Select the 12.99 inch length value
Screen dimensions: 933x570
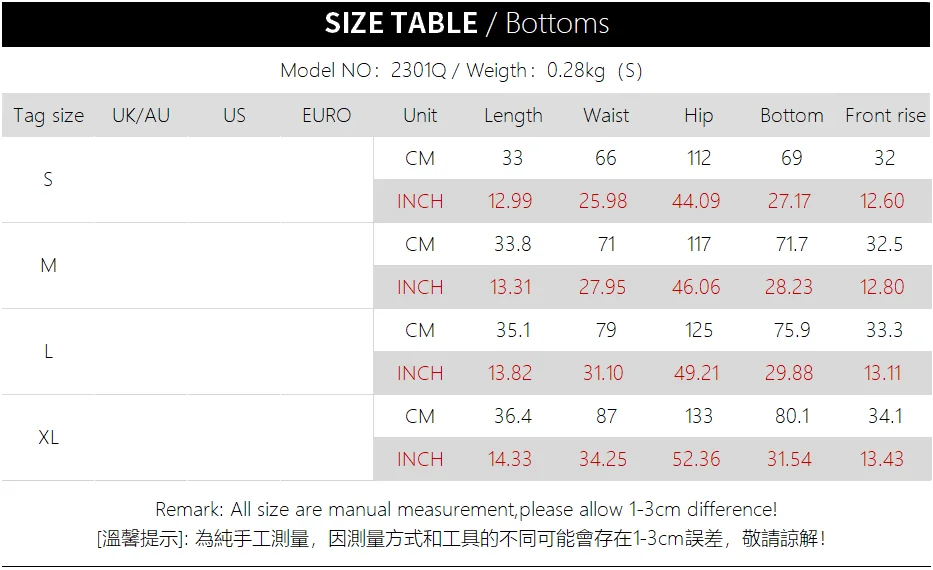(x=510, y=202)
